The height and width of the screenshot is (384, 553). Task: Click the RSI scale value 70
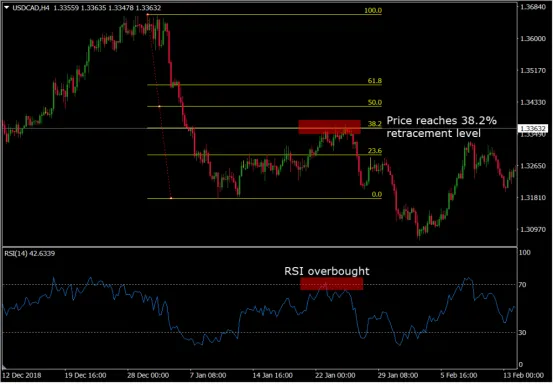523,285
